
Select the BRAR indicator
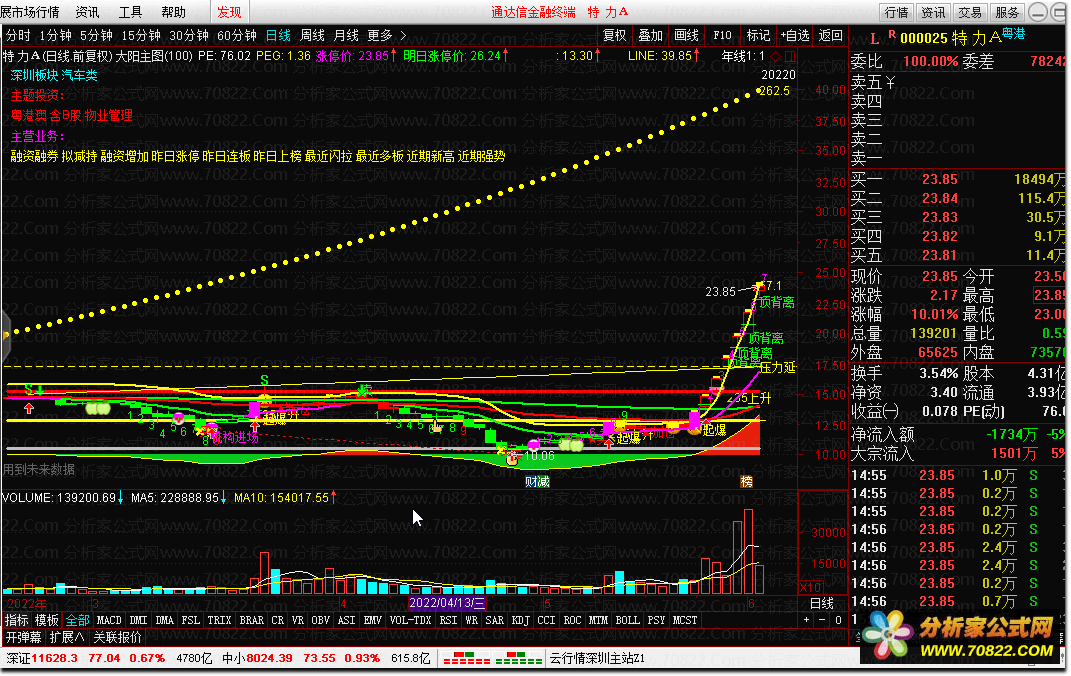coord(251,620)
